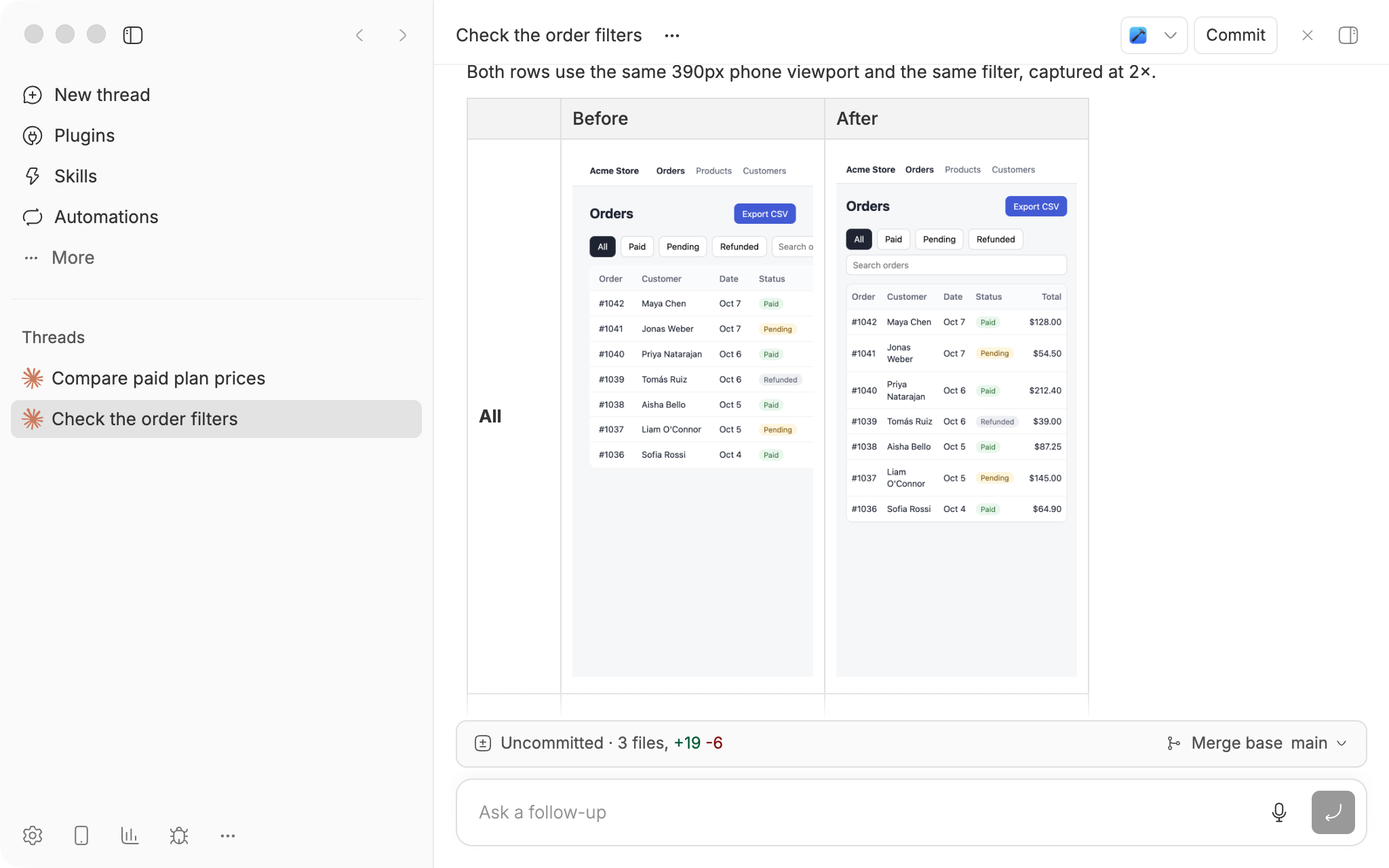The image size is (1389, 868).
Task: Click the phone device icon
Action: tap(81, 835)
